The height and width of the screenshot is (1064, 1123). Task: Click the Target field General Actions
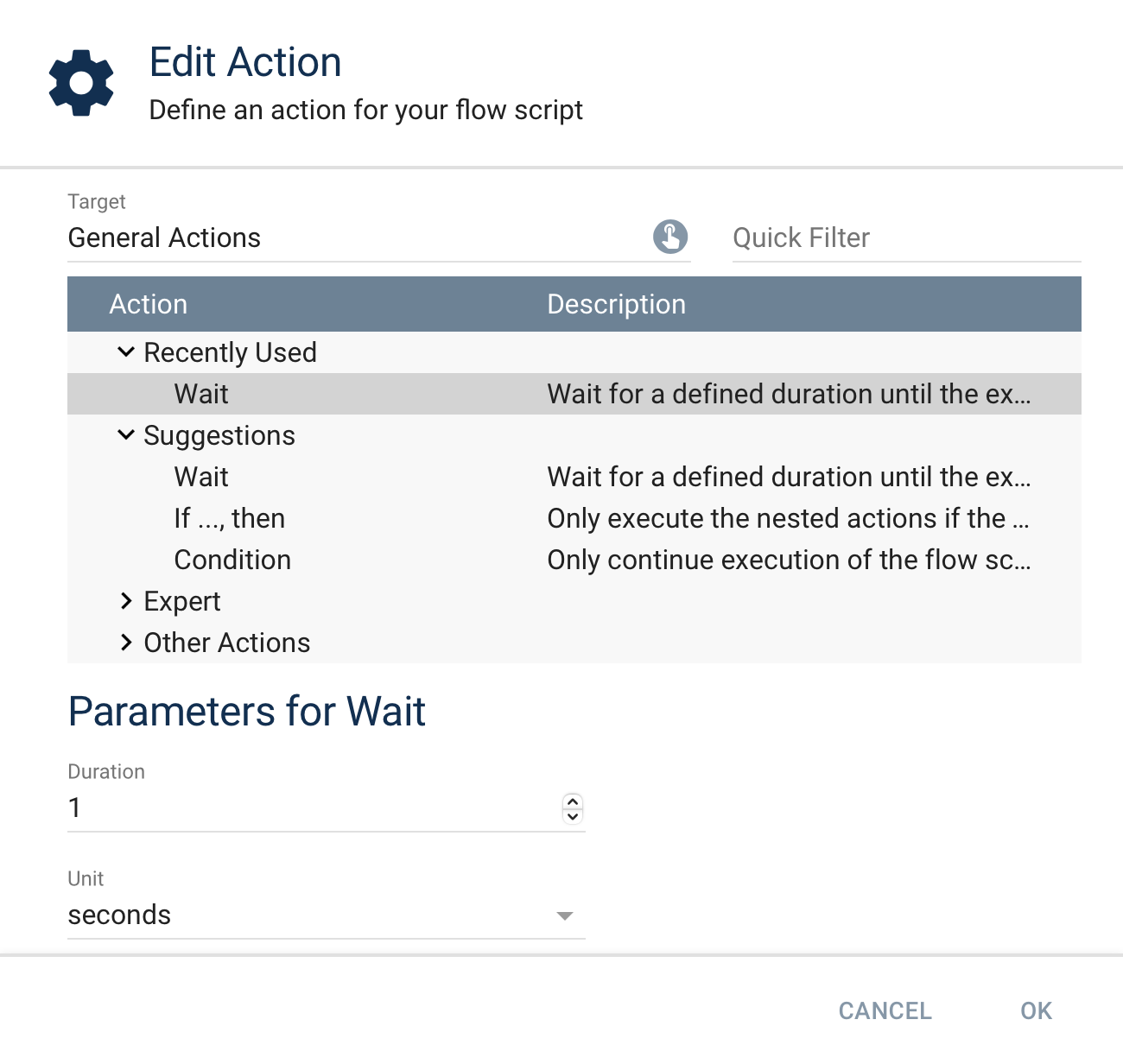click(x=354, y=238)
